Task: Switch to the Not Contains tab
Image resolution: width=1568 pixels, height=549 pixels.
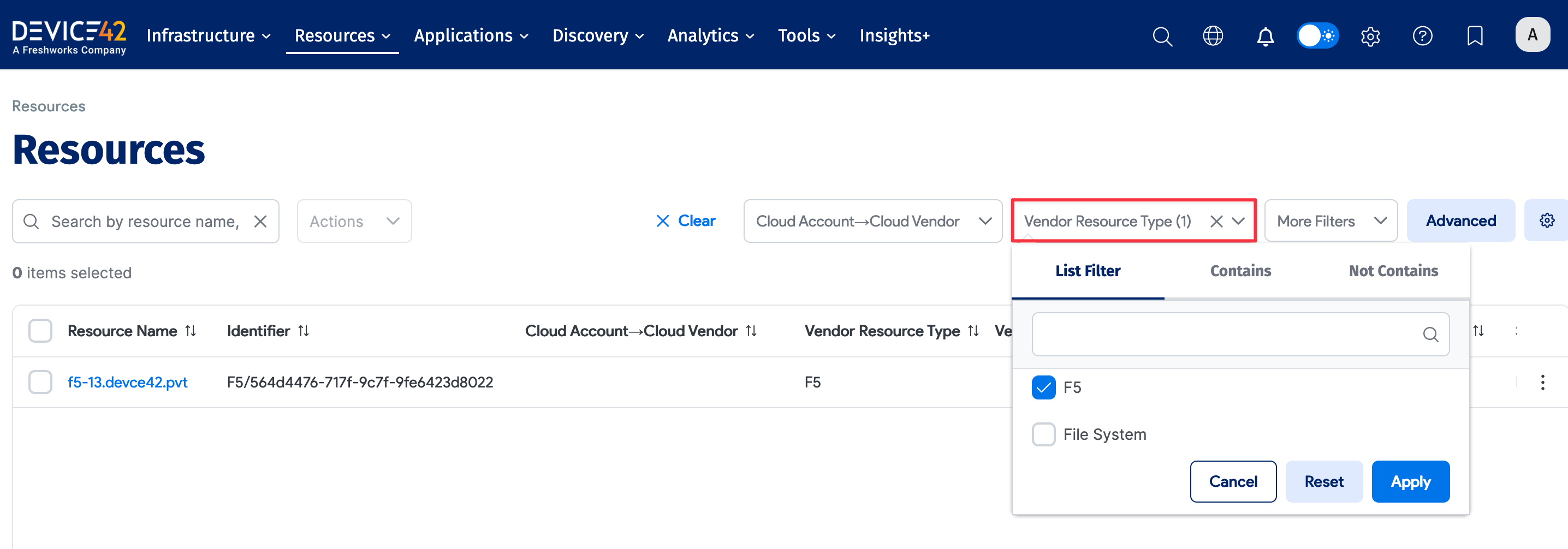Action: (x=1393, y=271)
